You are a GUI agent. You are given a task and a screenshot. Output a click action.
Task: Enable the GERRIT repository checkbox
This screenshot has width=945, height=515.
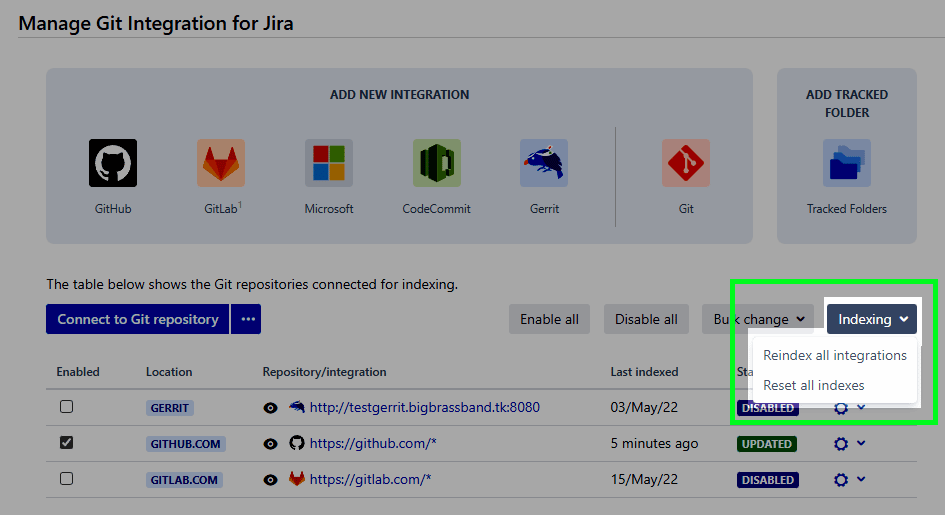tap(66, 407)
